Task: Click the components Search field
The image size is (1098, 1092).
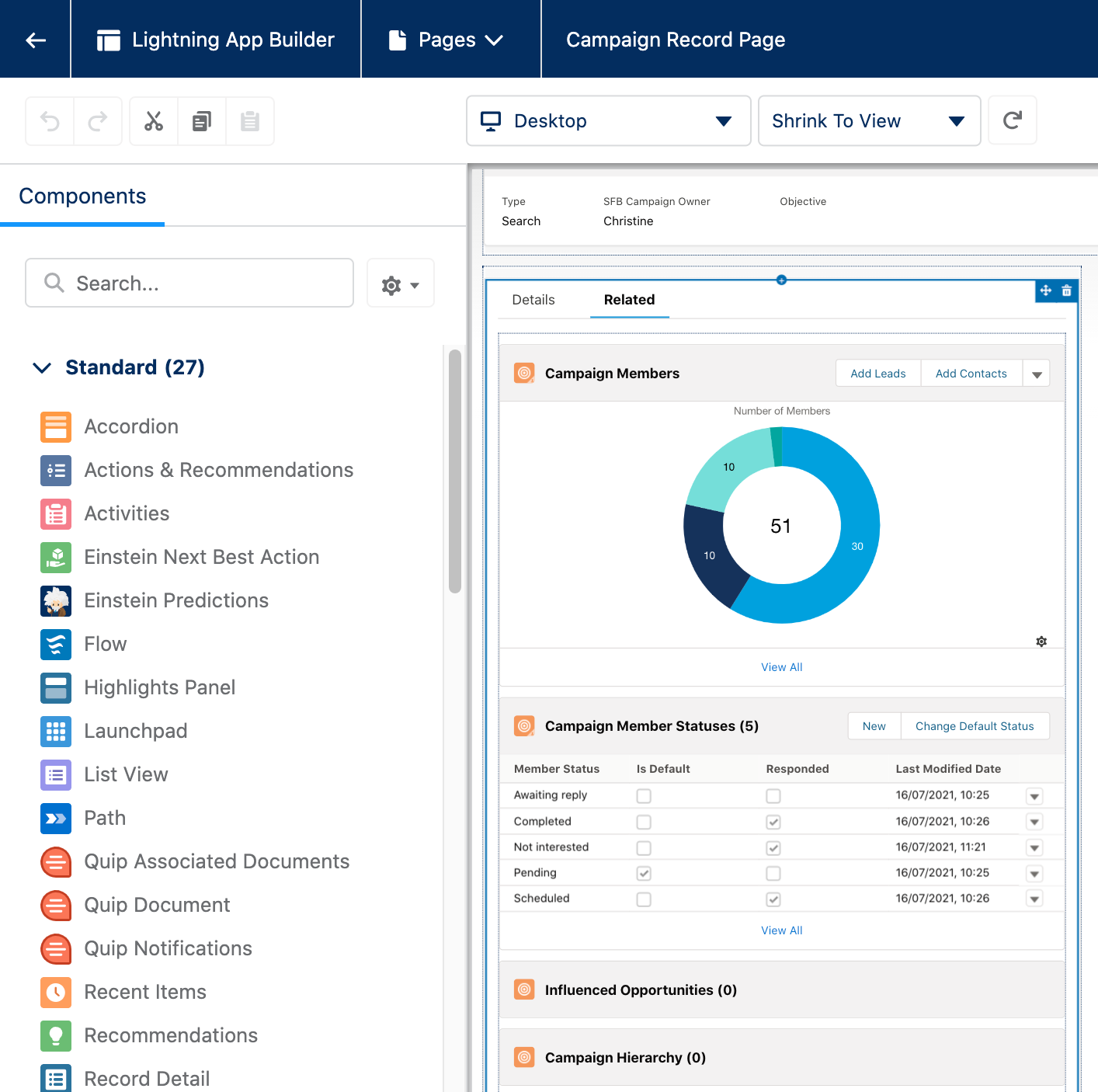Action: (x=189, y=283)
